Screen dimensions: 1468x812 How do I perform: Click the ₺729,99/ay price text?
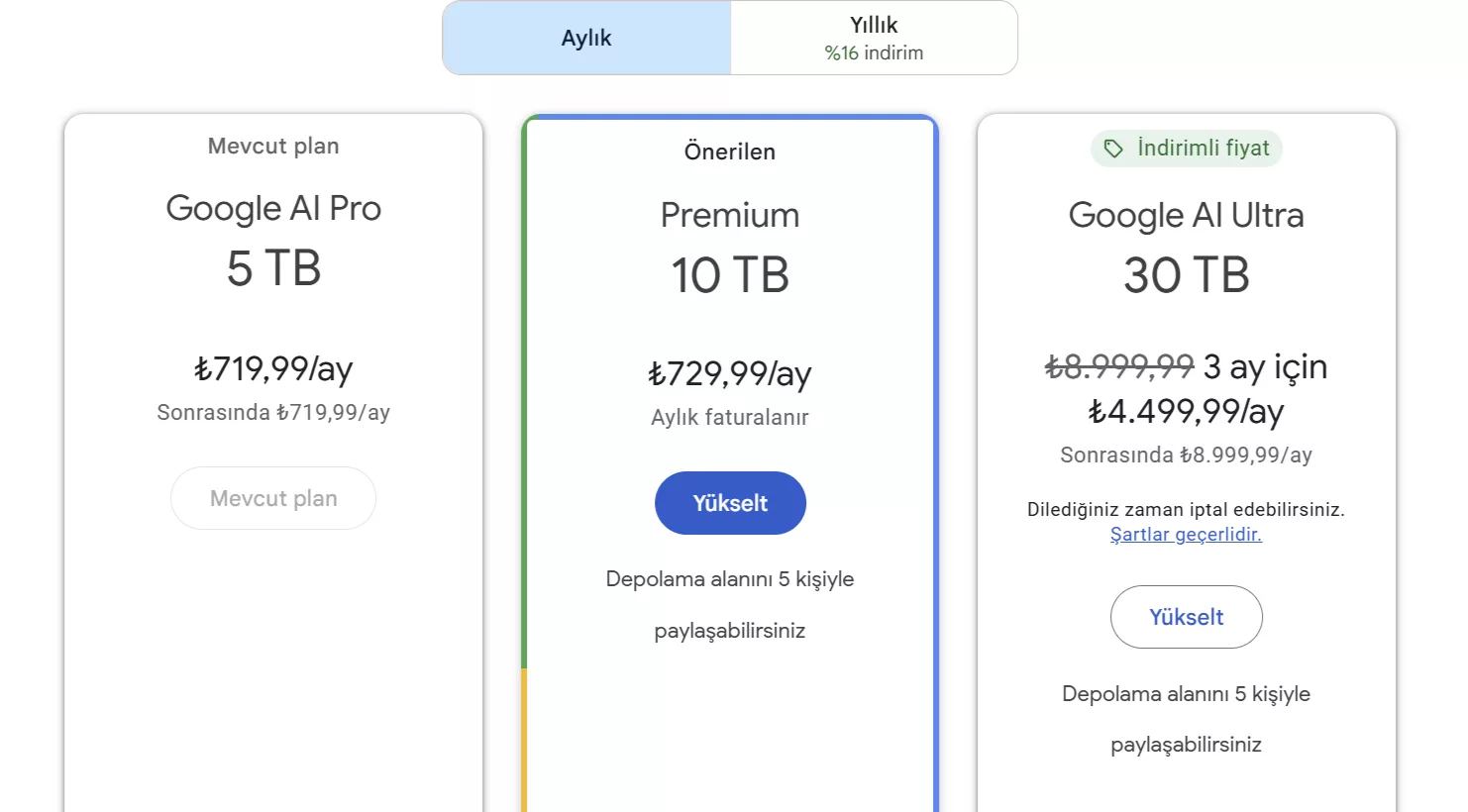point(730,374)
